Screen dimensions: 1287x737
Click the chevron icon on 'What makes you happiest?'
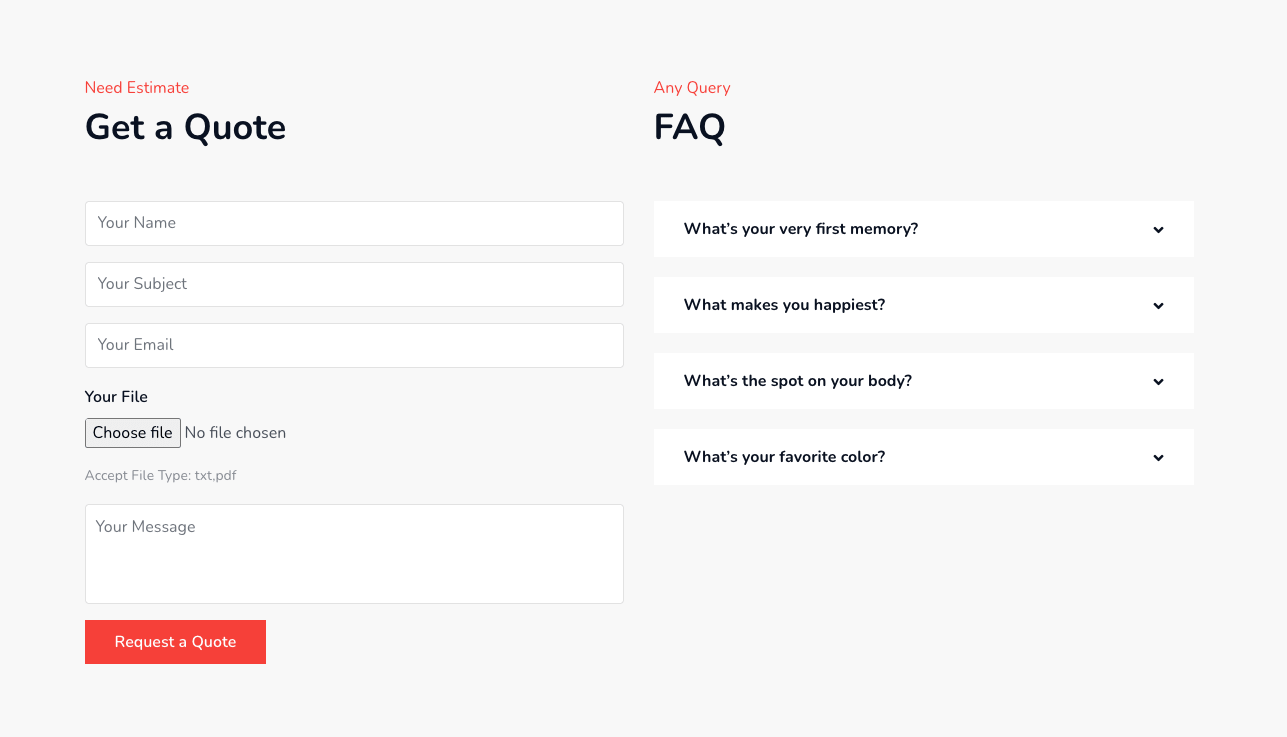[1158, 306]
